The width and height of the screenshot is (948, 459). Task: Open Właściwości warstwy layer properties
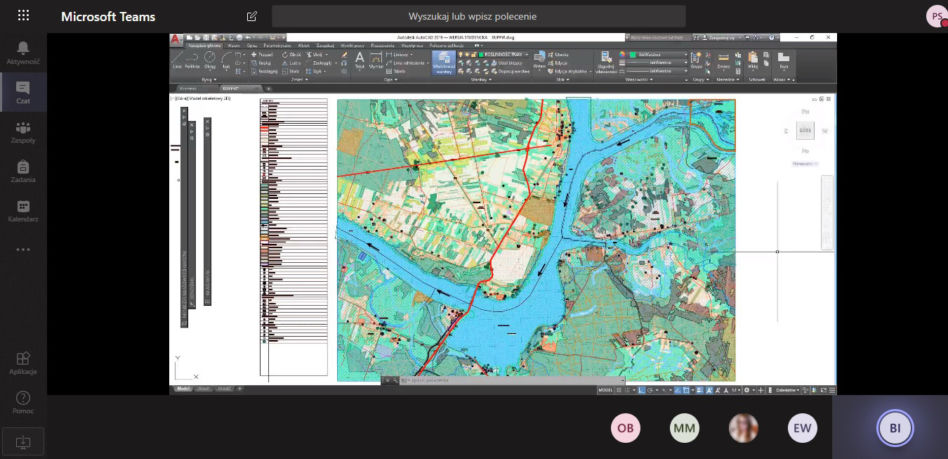coord(444,62)
